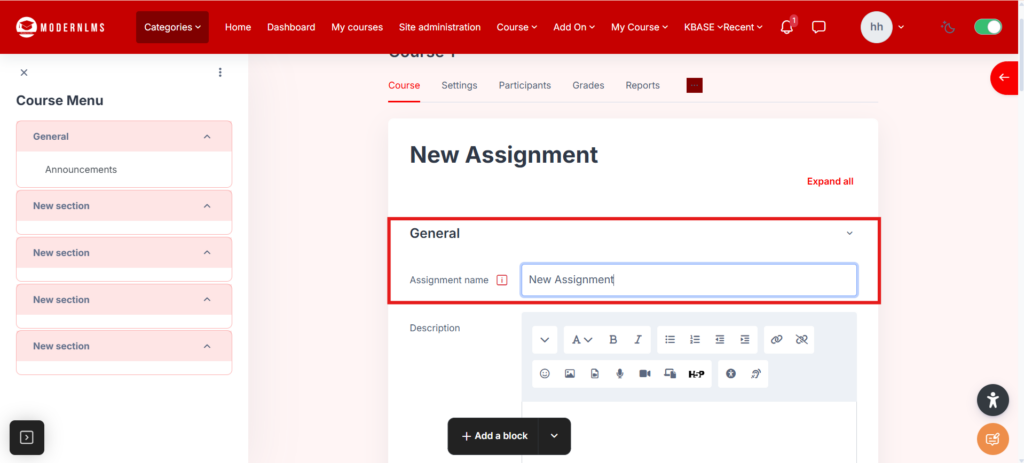Image resolution: width=1024 pixels, height=463 pixels.
Task: Switch to the Grades tab
Action: [588, 85]
